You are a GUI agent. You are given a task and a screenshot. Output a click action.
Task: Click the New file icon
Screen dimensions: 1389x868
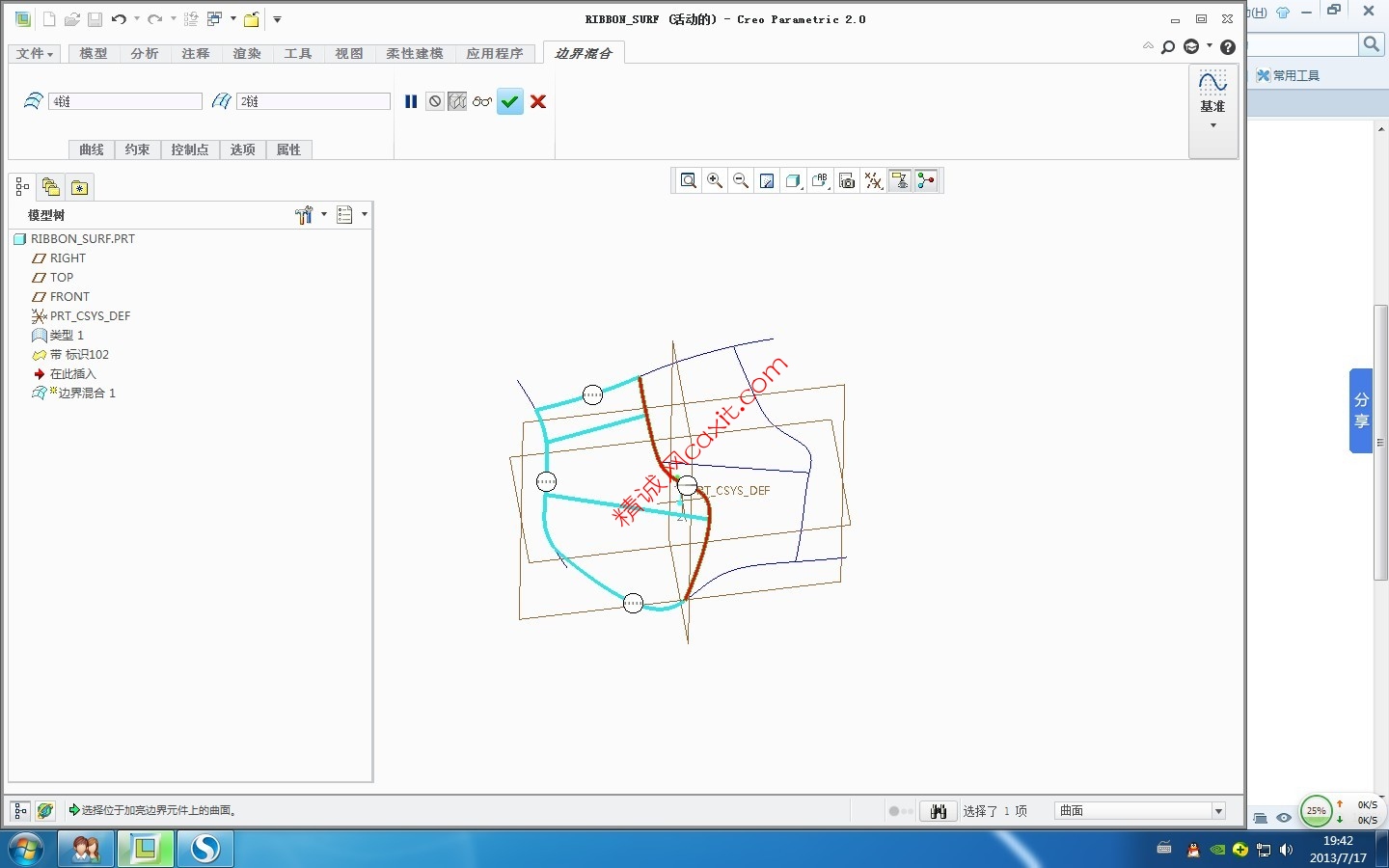[x=49, y=19]
